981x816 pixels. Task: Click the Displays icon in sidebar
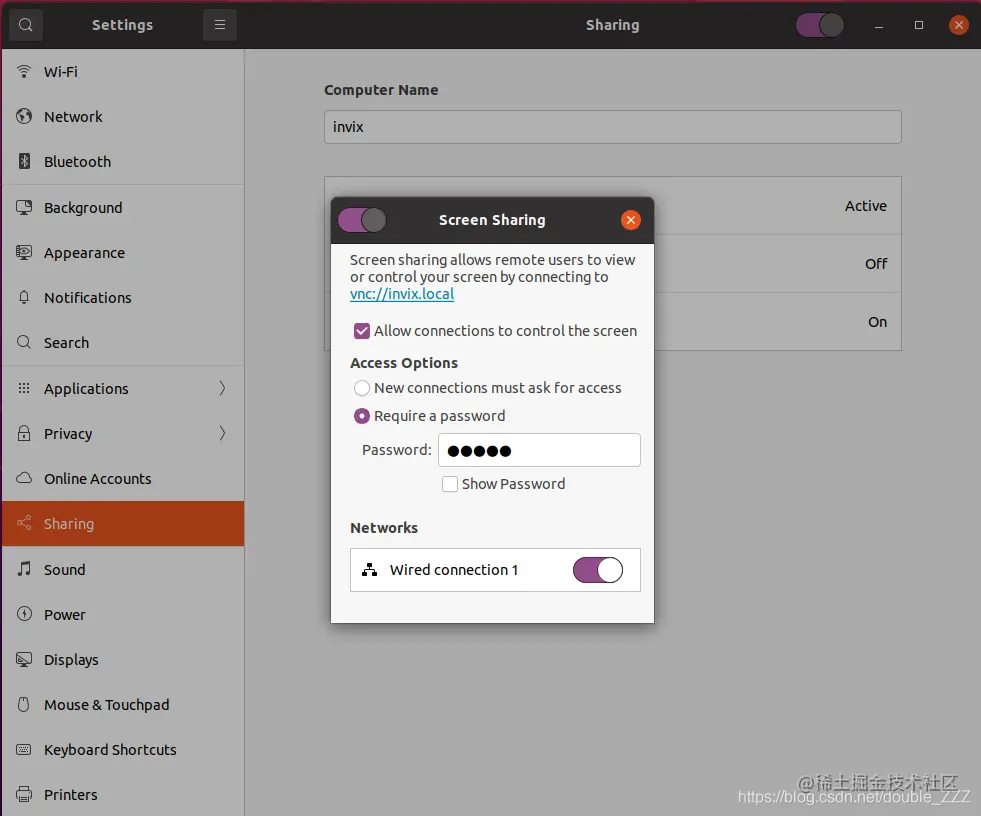point(24,660)
